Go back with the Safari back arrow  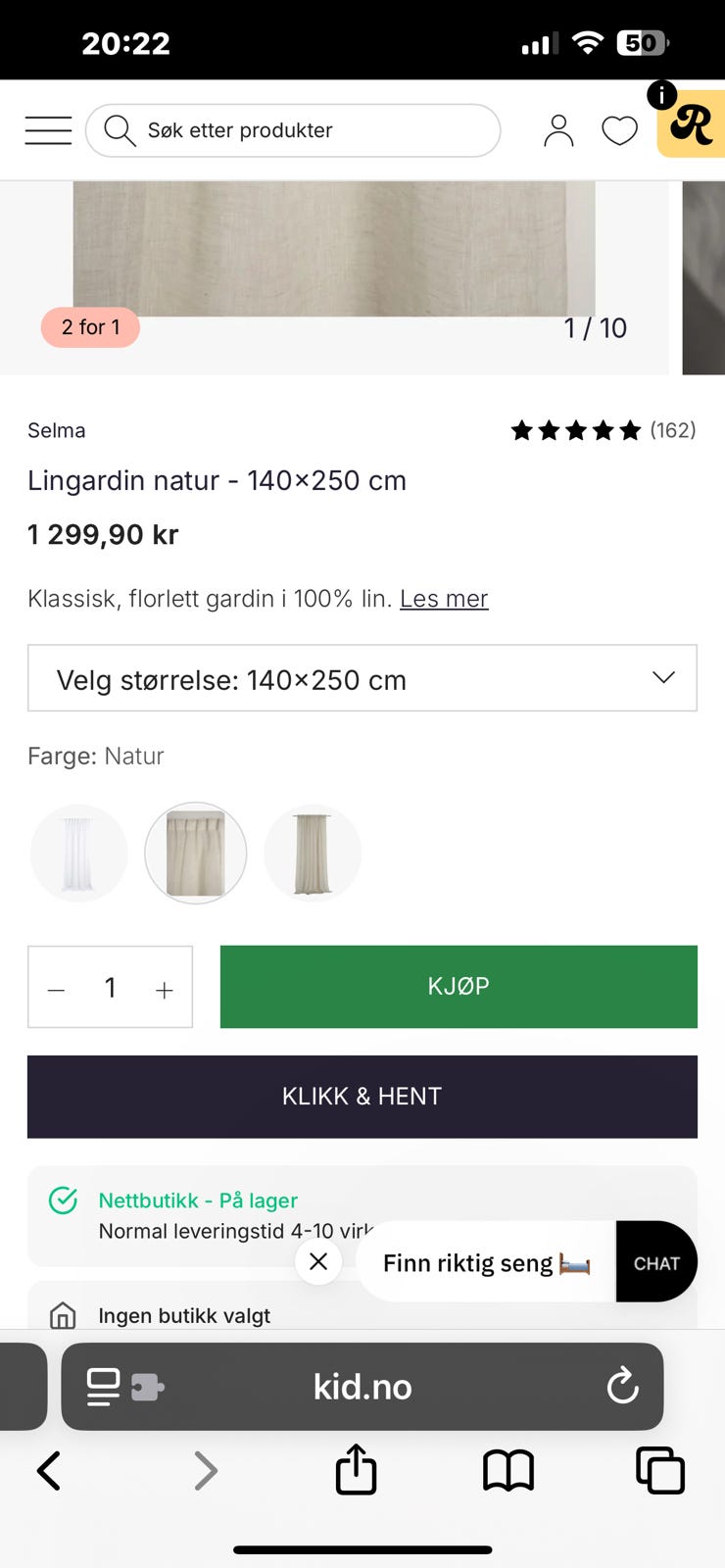(49, 1470)
